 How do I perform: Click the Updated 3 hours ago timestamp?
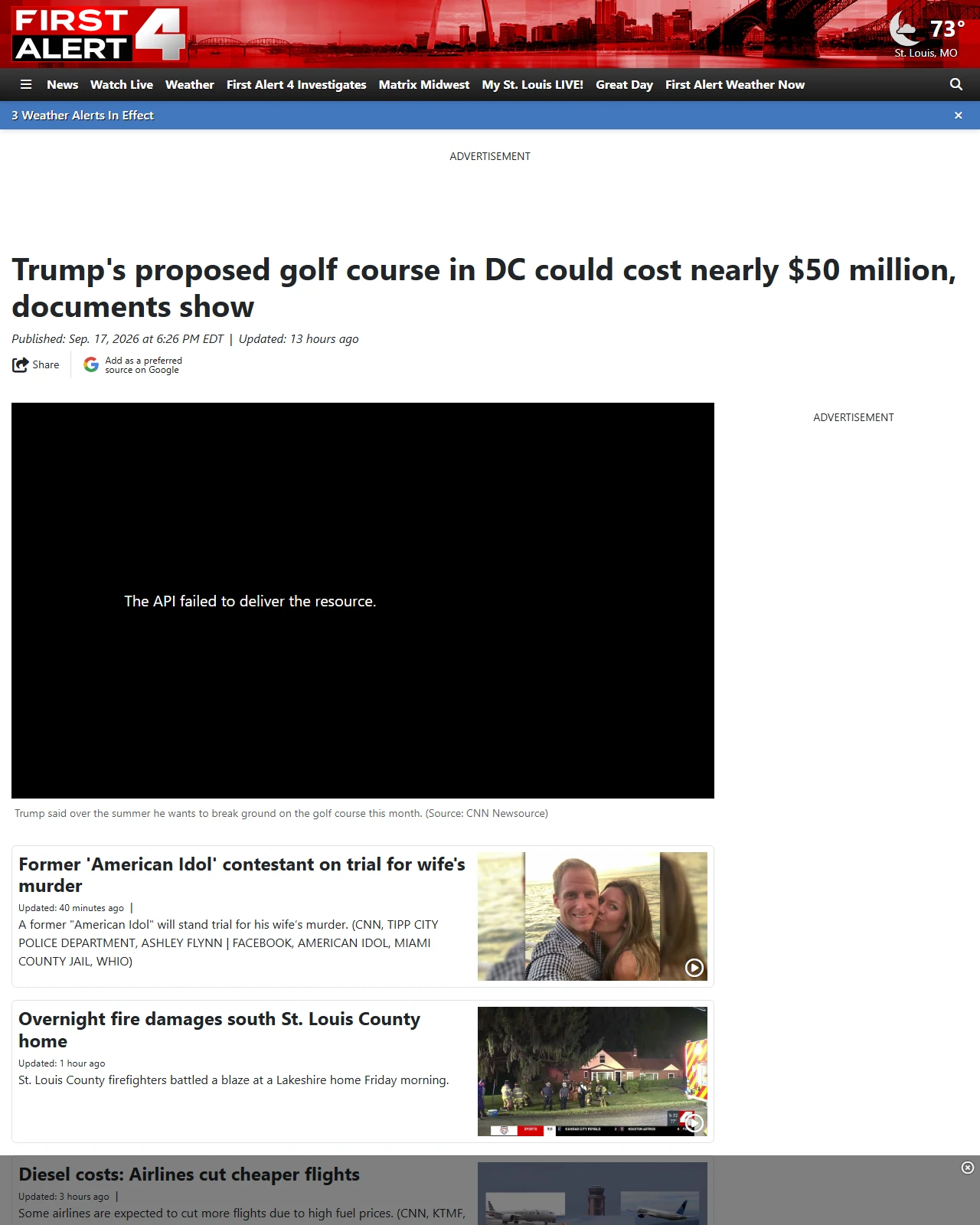point(64,1197)
